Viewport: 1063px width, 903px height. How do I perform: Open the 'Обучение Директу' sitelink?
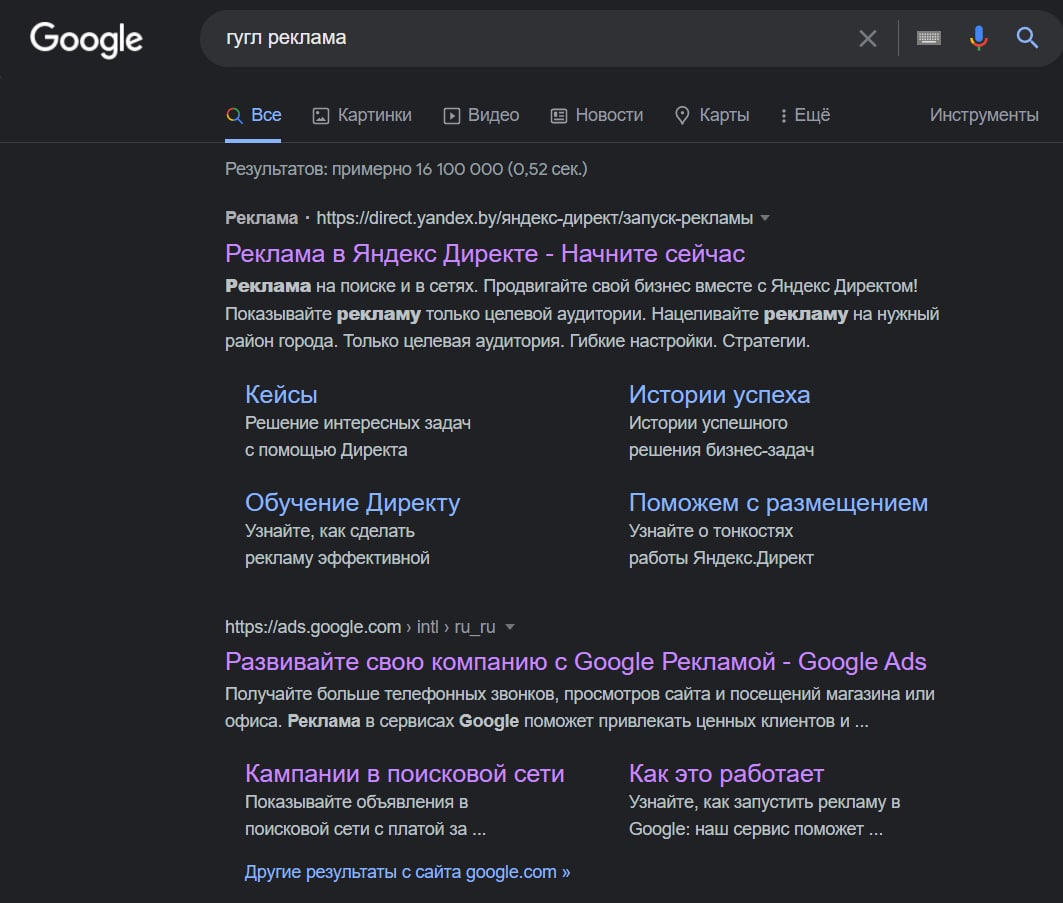tap(353, 503)
